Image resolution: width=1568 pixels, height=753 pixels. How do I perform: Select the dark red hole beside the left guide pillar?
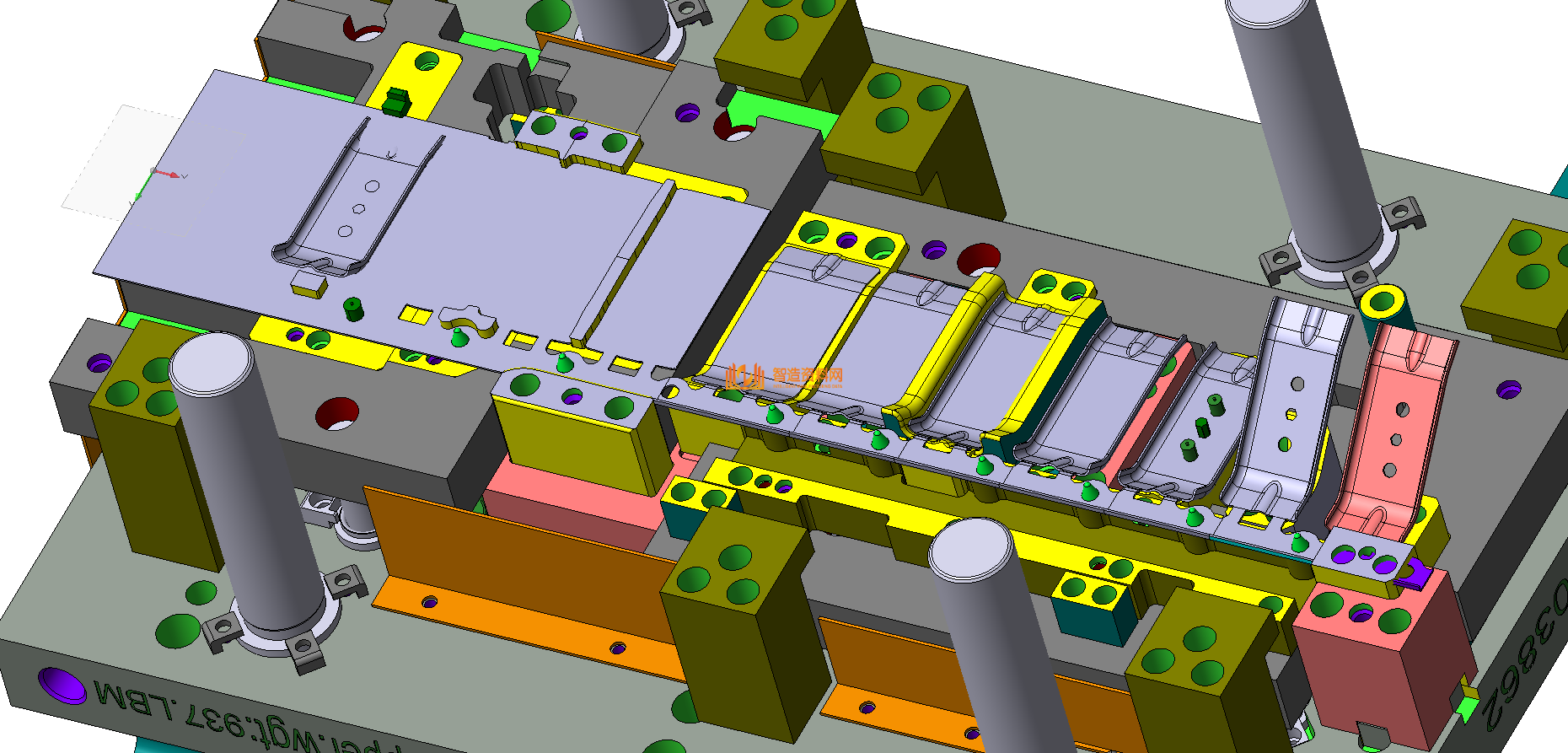[x=338, y=412]
